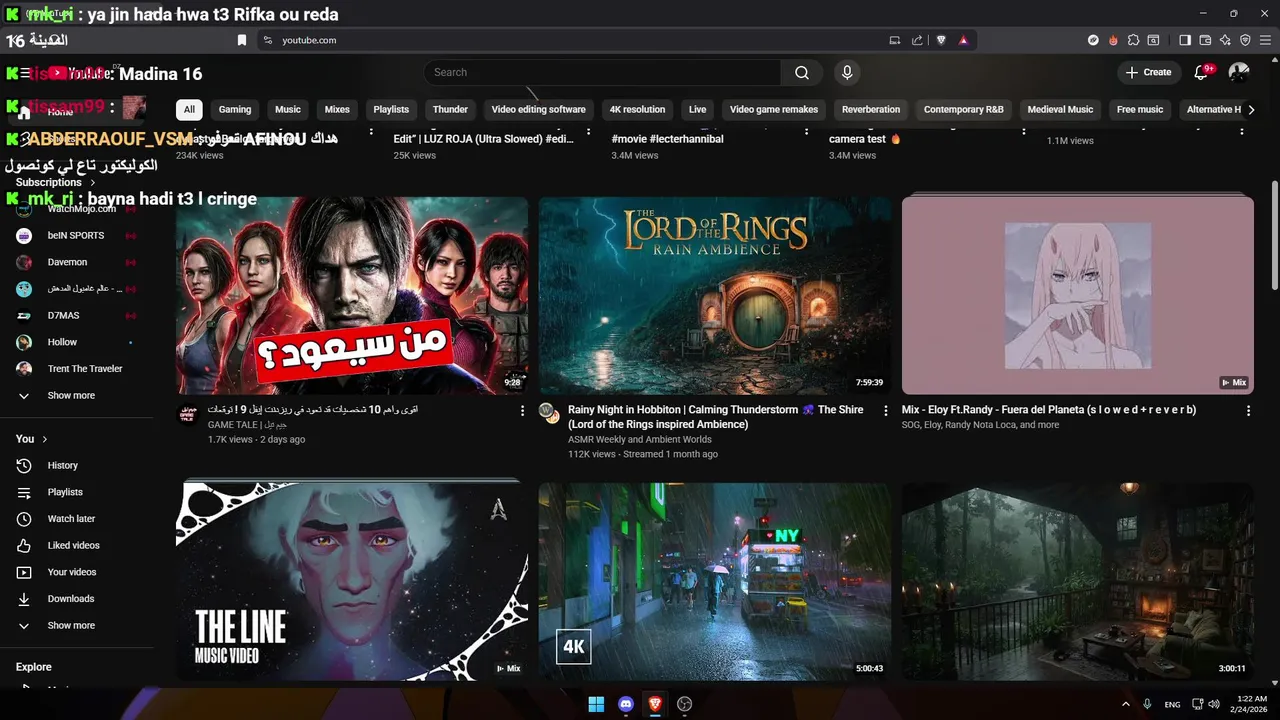Select the Music filter chip

point(288,109)
